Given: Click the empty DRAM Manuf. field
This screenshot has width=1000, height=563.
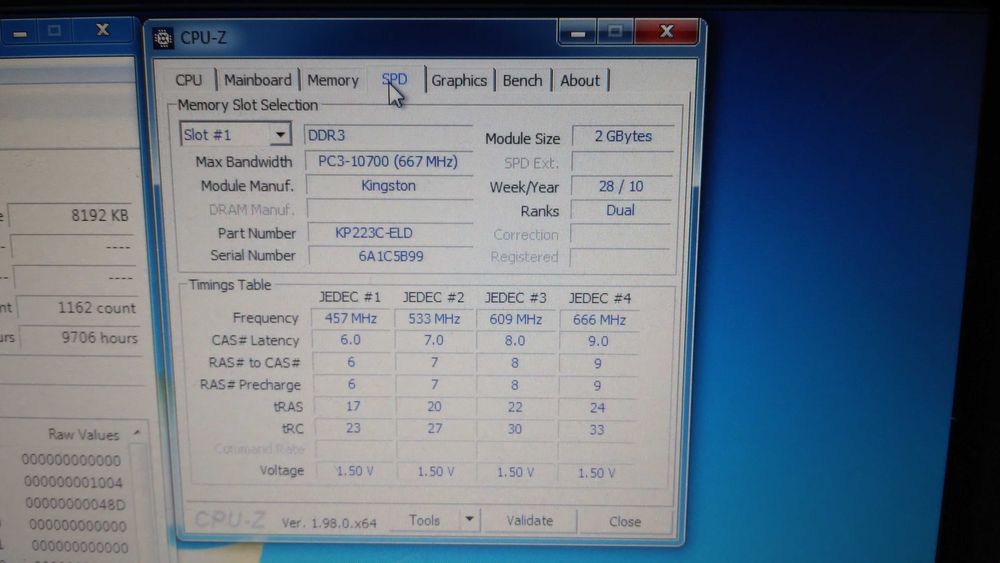Looking at the screenshot, I should point(390,209).
